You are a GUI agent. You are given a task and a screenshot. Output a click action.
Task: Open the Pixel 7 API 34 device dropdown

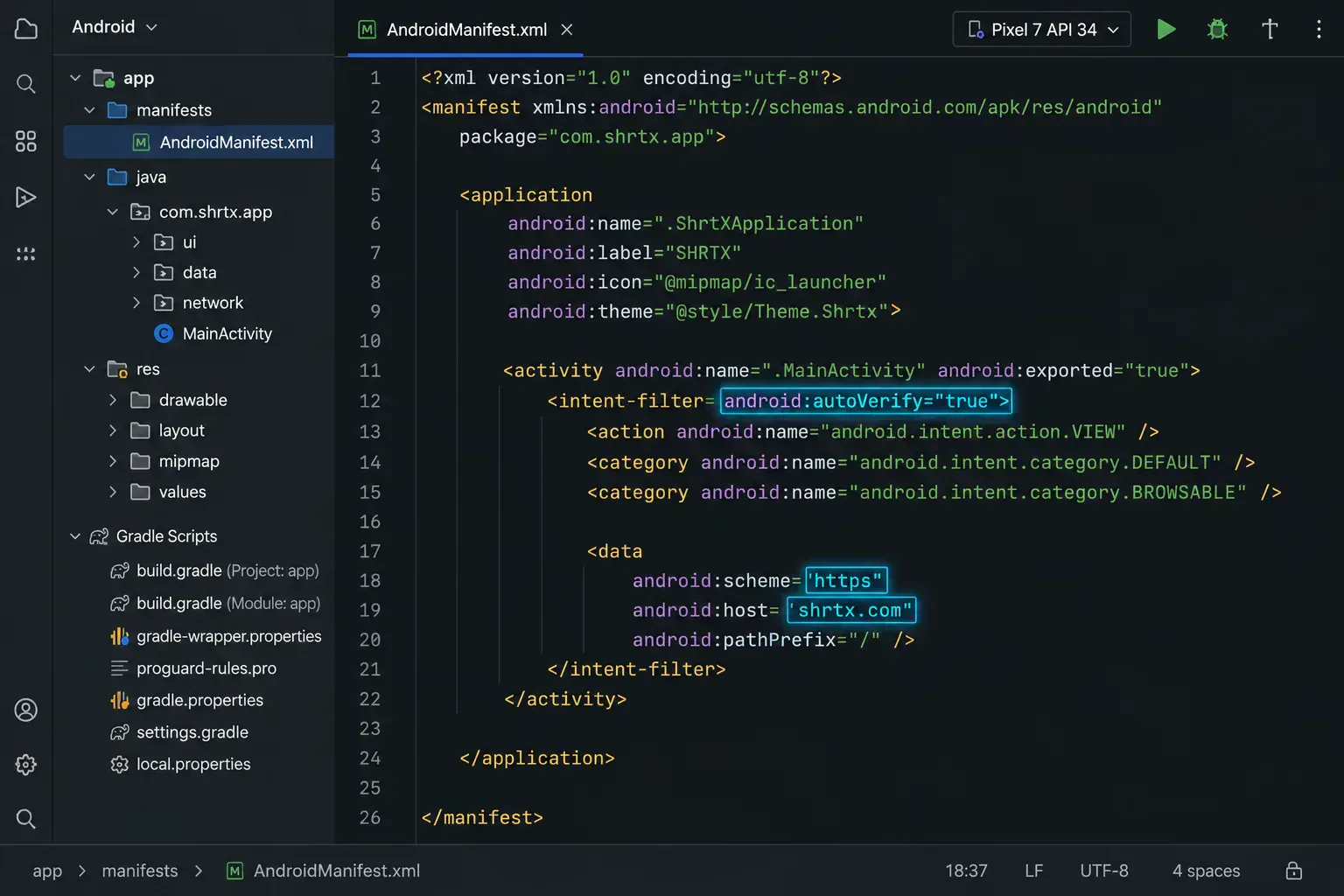click(1041, 30)
